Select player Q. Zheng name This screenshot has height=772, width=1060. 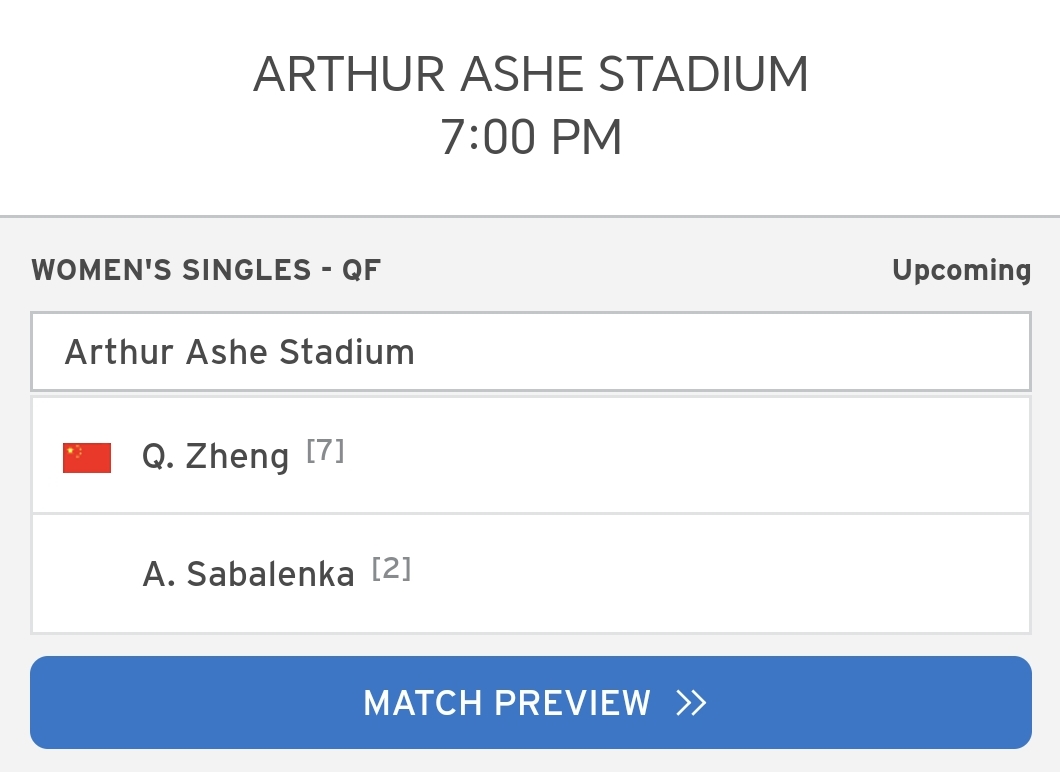pyautogui.click(x=215, y=456)
